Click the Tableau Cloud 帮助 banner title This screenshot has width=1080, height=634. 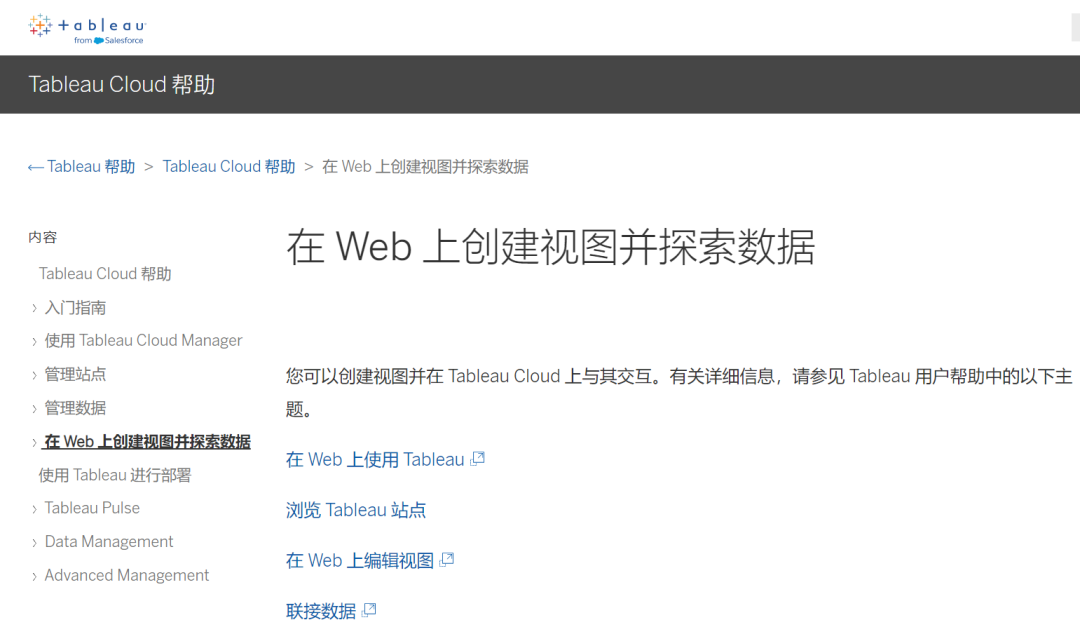[122, 84]
